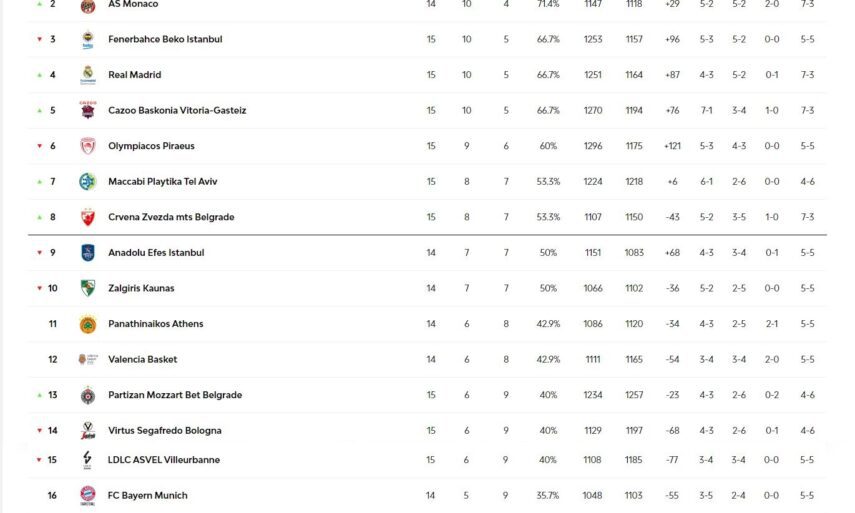Click the Partizan Mozzart Bet logo
The width and height of the screenshot is (855, 513).
point(88,395)
